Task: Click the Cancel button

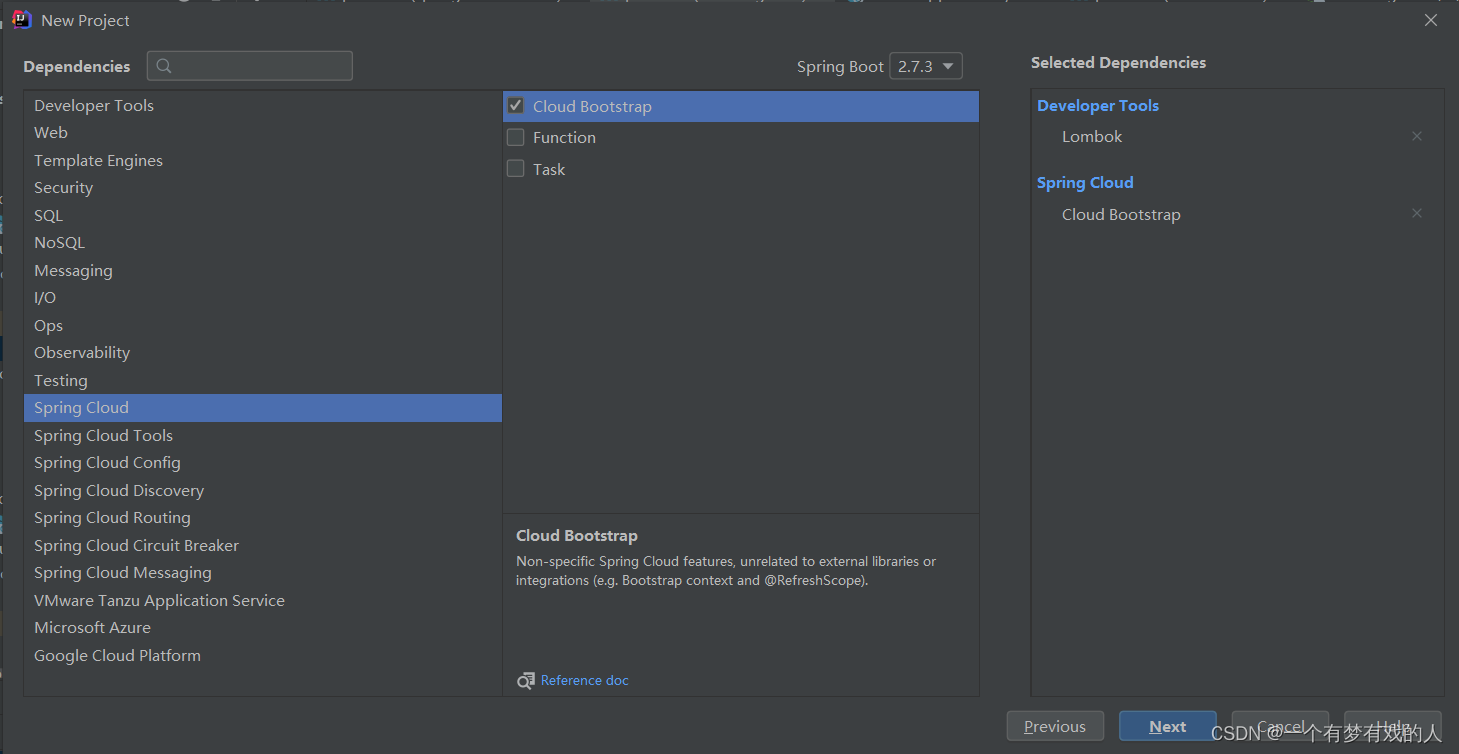Action: tap(1281, 726)
